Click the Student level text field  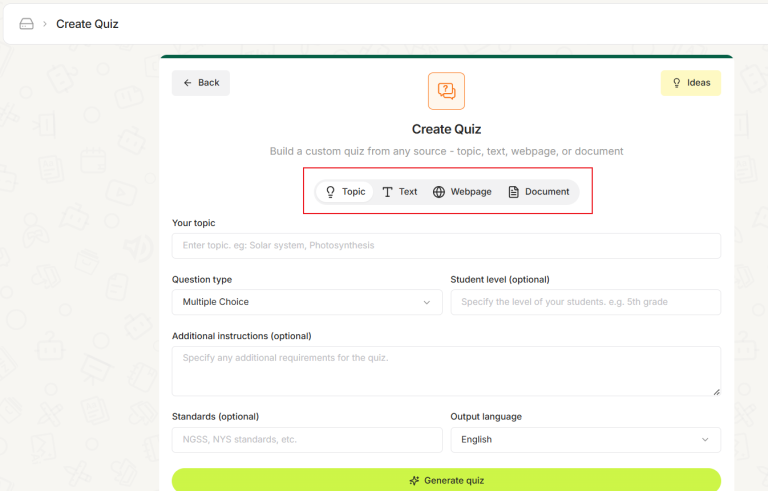pyautogui.click(x=585, y=302)
